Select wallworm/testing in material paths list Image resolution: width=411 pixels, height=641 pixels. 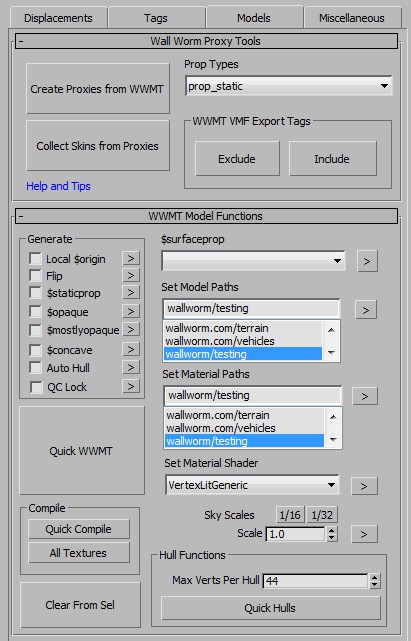(x=244, y=441)
